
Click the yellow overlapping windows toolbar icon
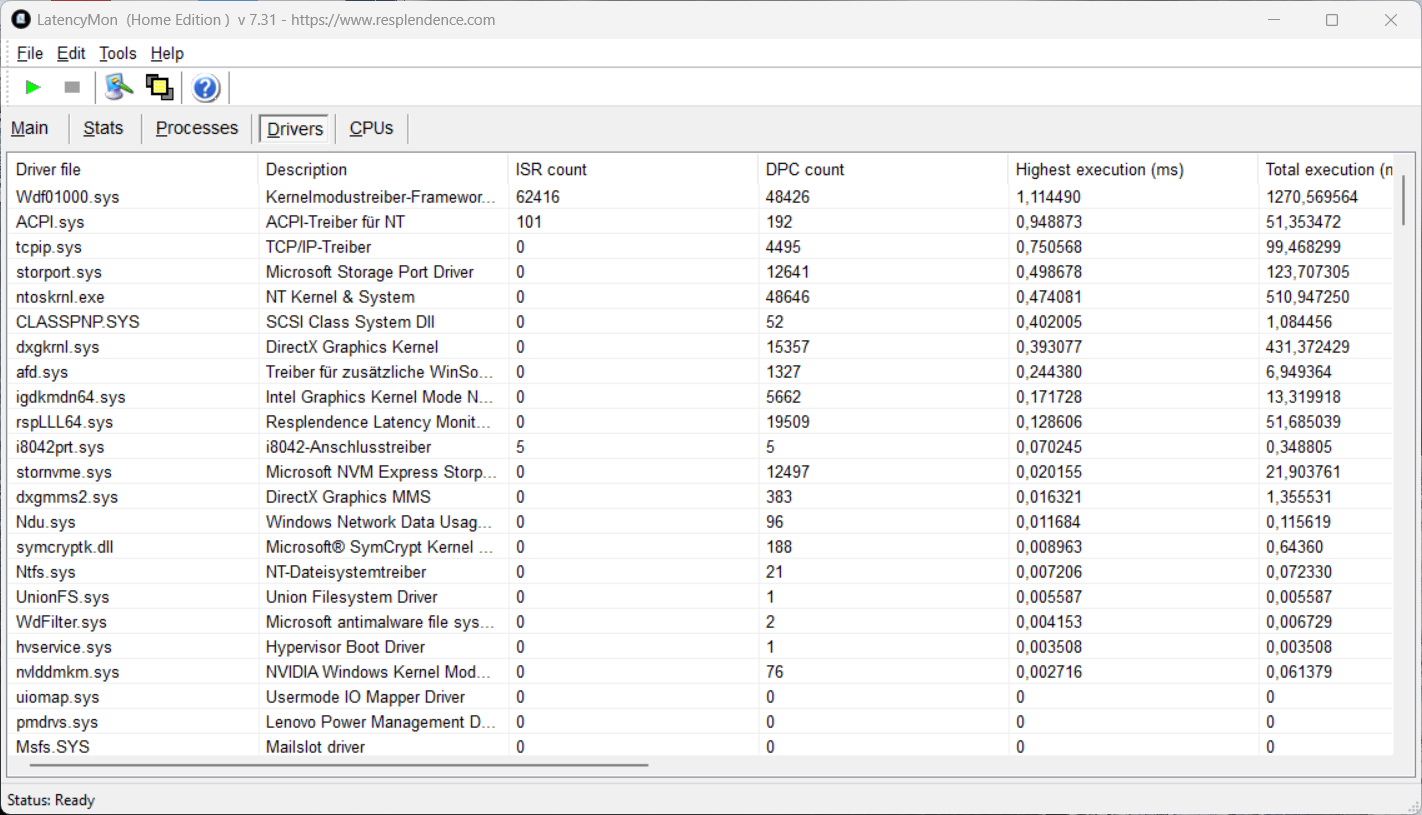[x=159, y=88]
